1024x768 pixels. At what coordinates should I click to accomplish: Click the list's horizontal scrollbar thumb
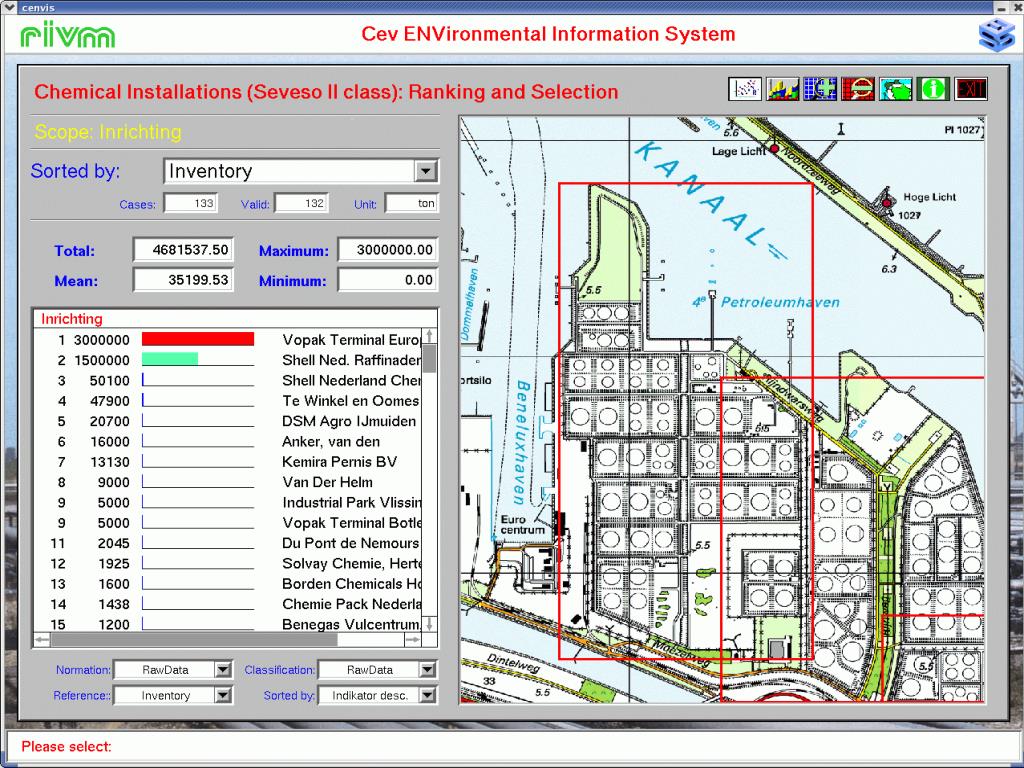click(195, 640)
